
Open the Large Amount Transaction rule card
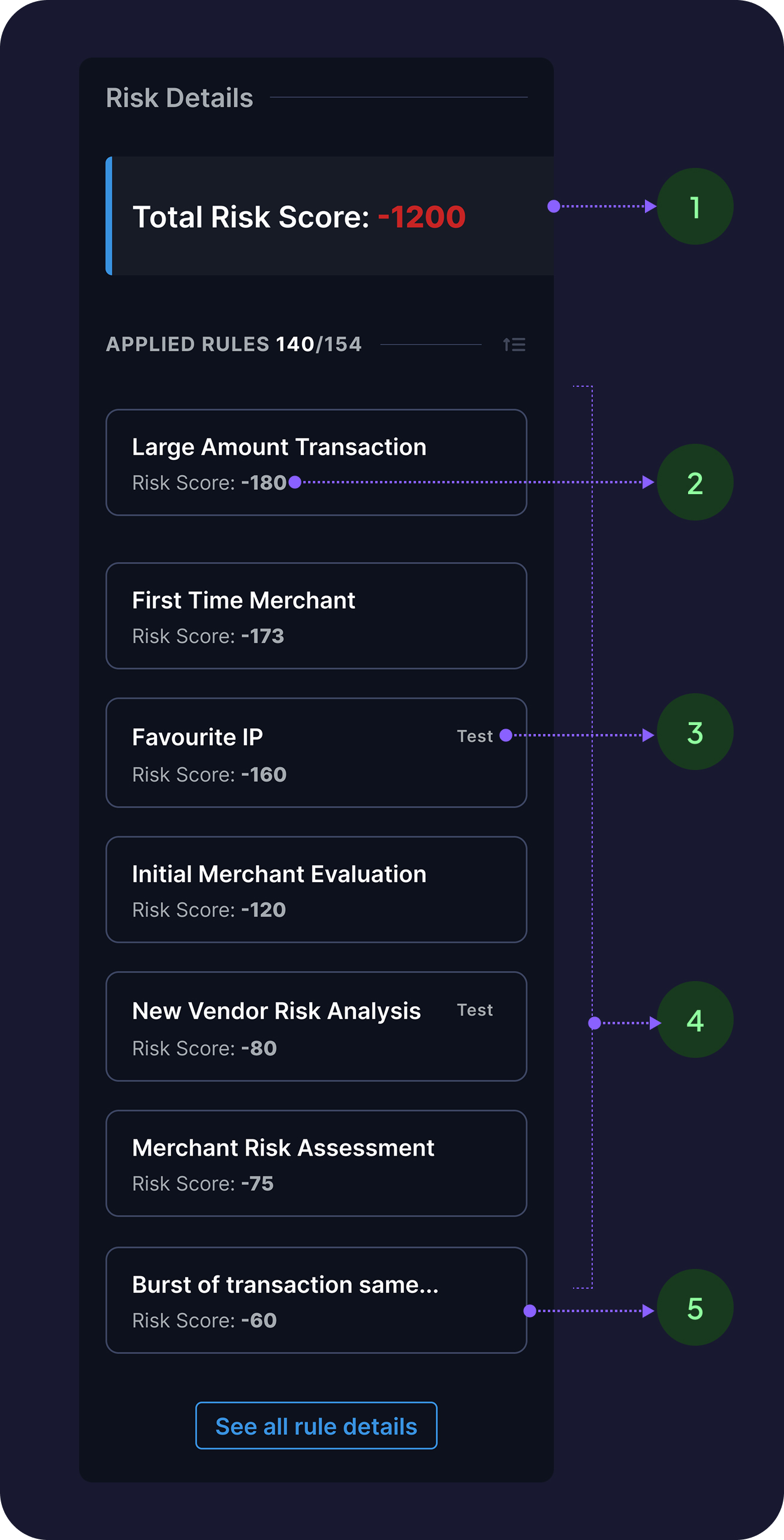316,462
